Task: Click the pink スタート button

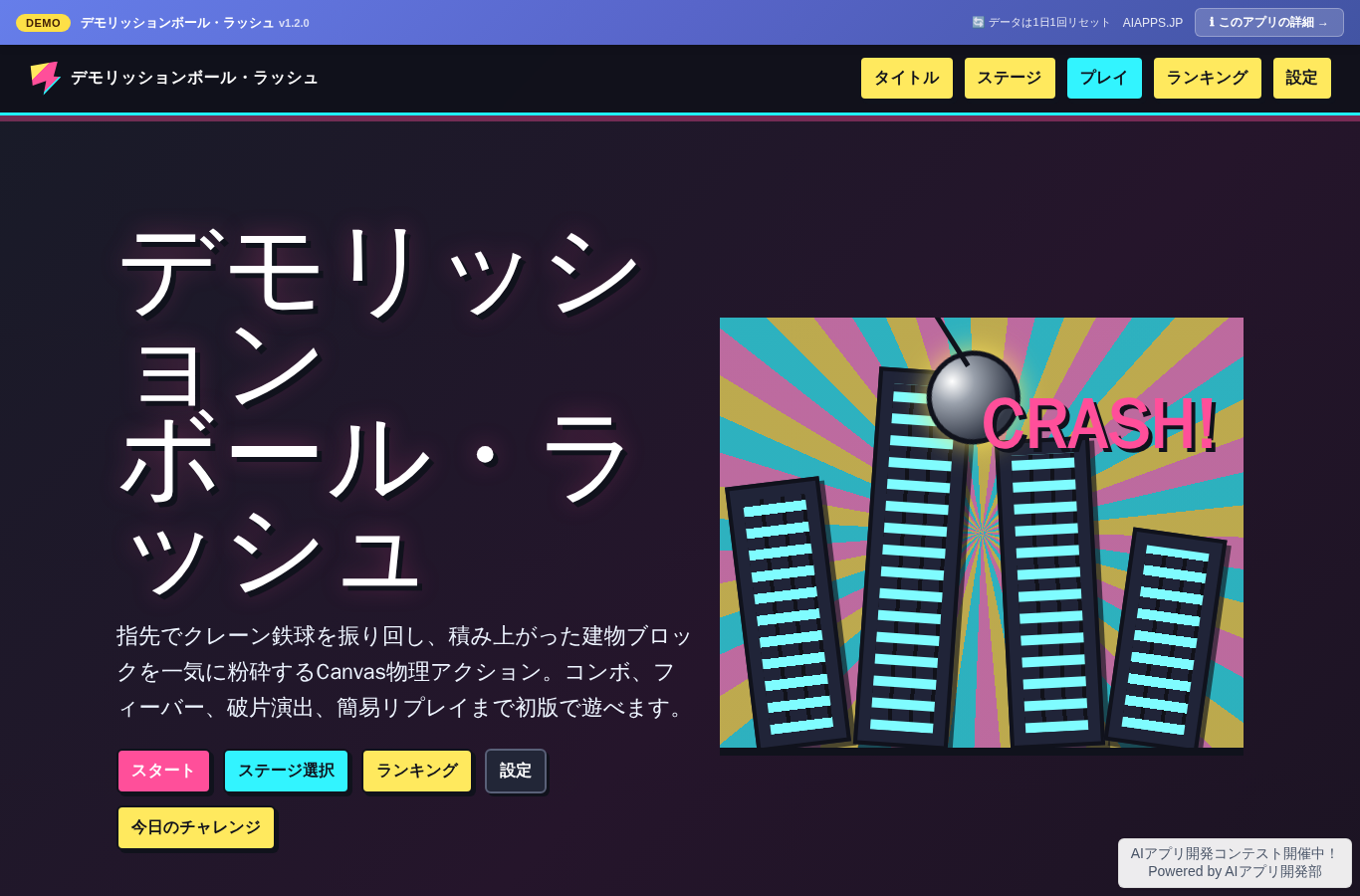Action: coord(163,771)
